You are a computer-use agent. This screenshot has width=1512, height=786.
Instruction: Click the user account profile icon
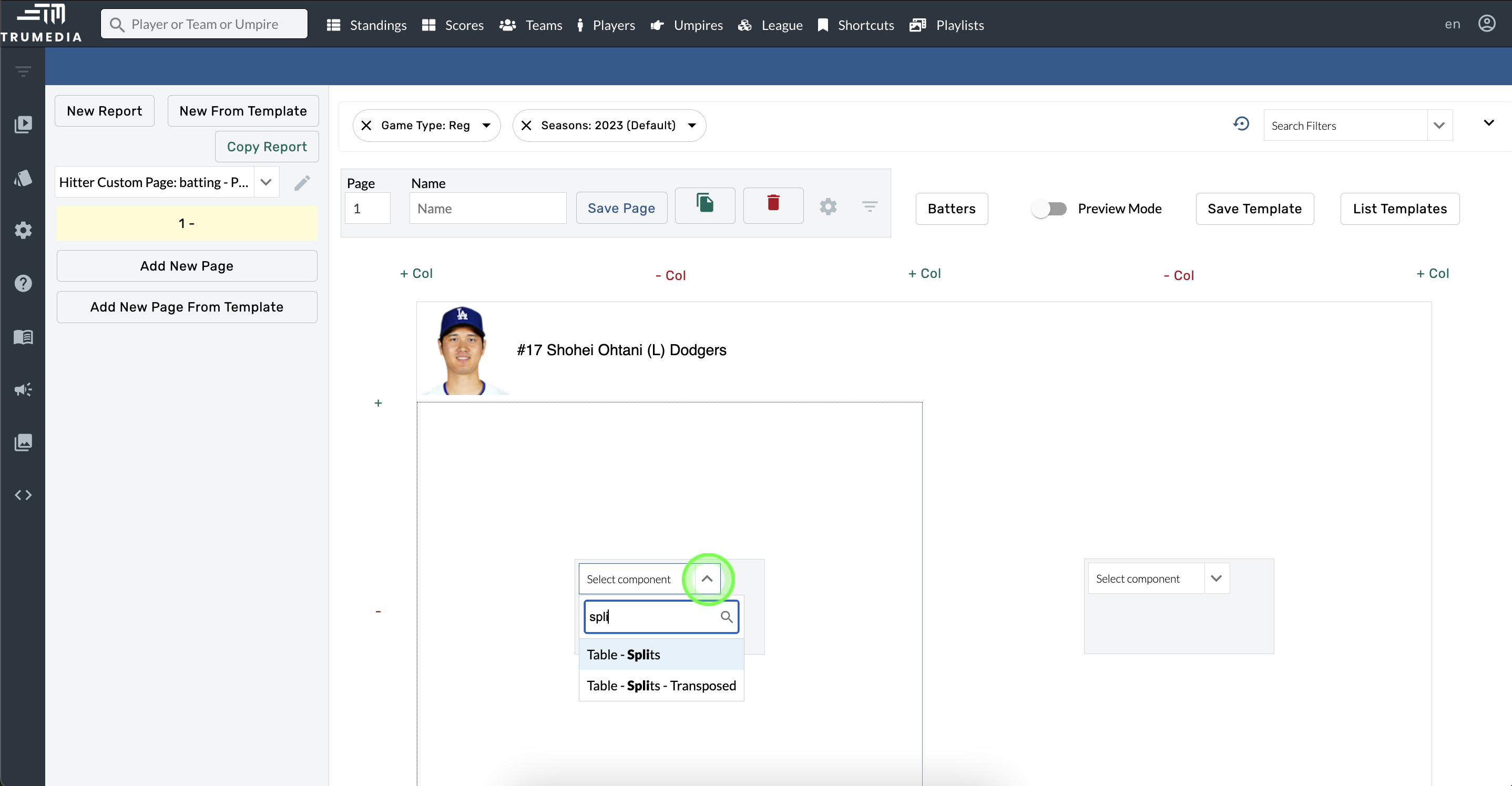tap(1486, 24)
